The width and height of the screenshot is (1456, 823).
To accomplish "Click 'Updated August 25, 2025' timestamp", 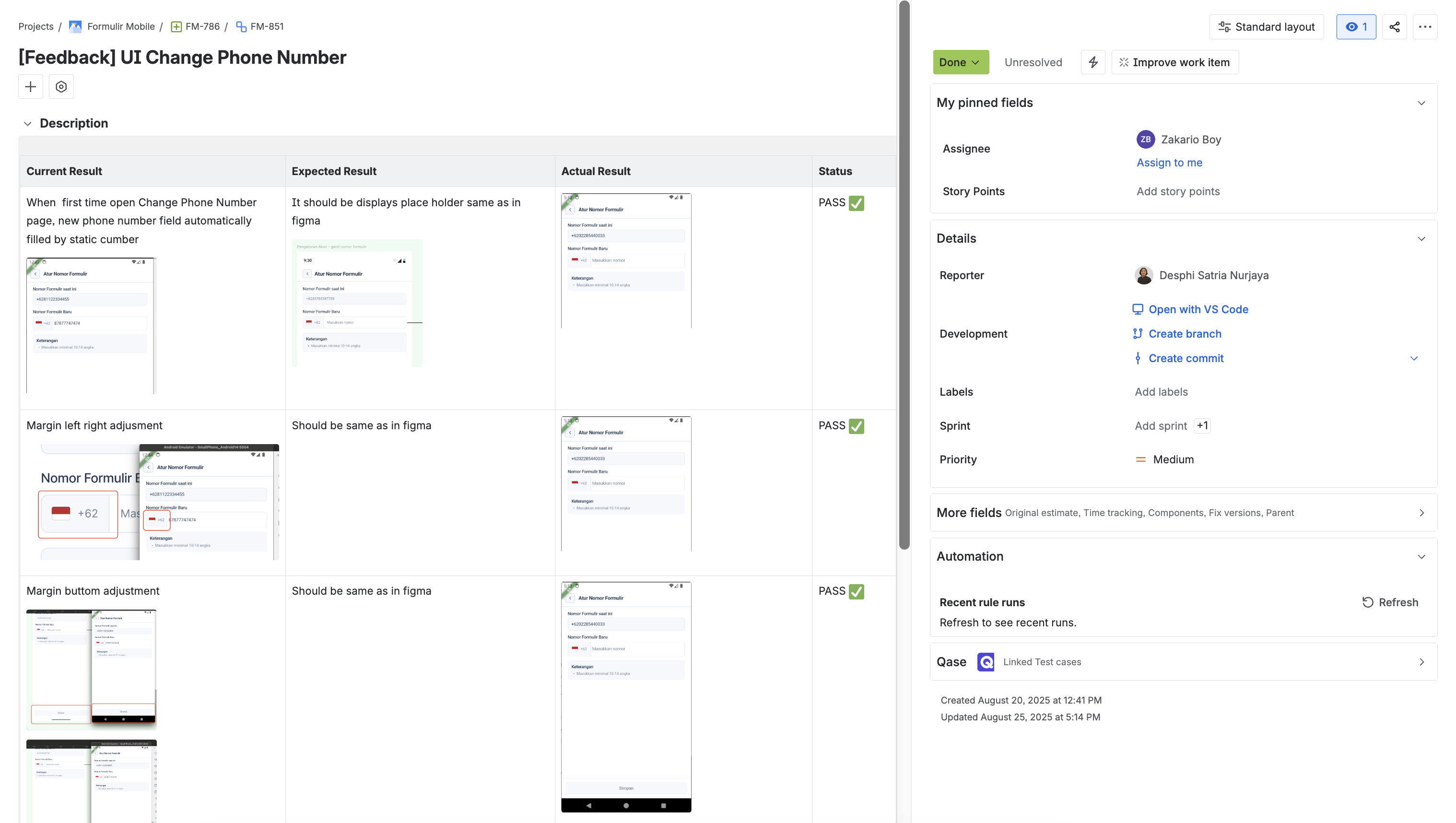I will click(x=1020, y=717).
